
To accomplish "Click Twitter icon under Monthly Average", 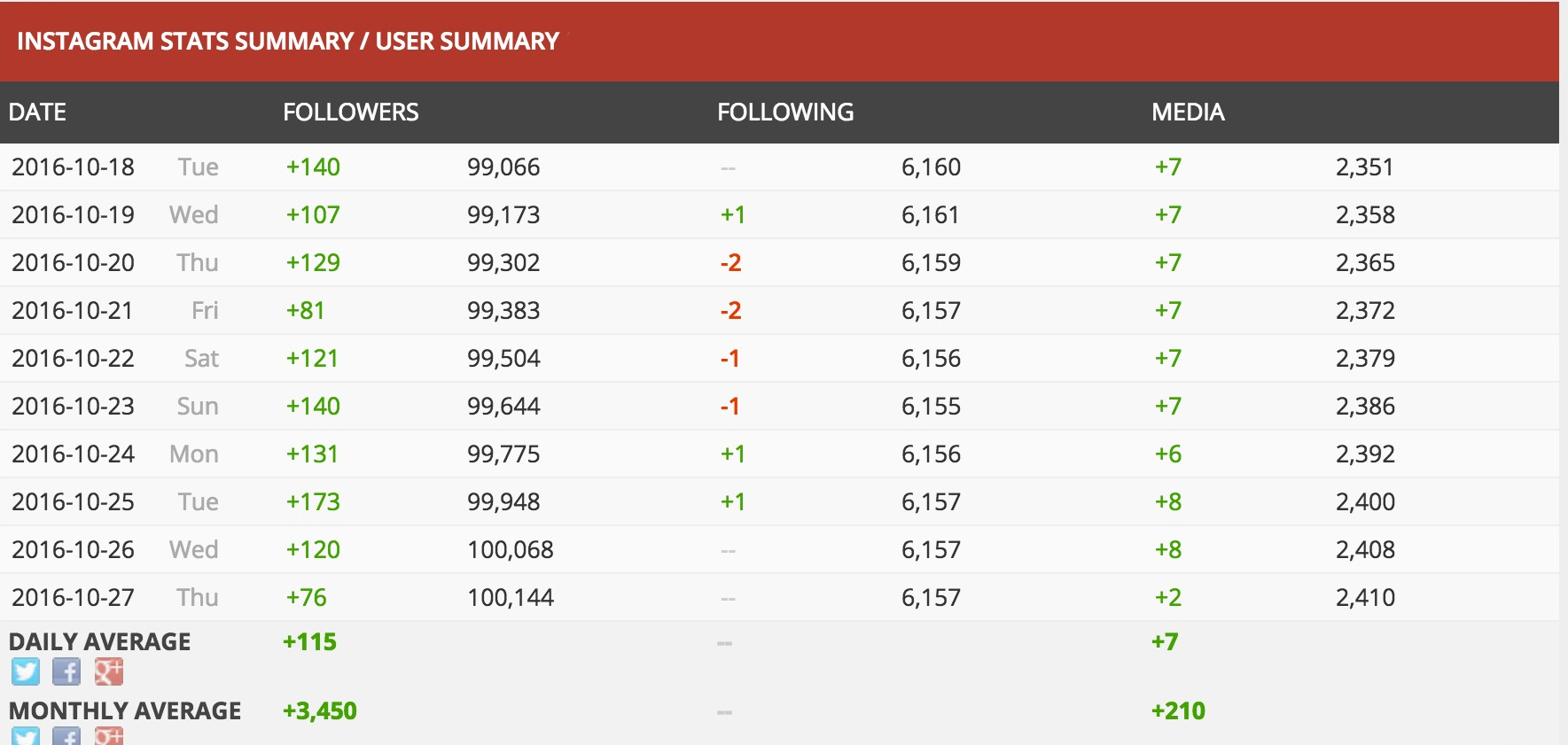I will point(26,736).
